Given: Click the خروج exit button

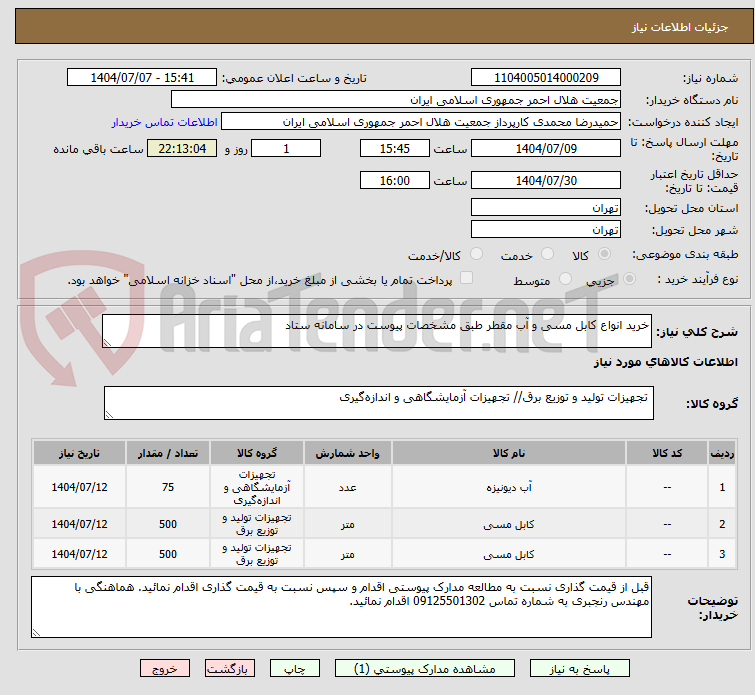Looking at the screenshot, I should 165,669.
